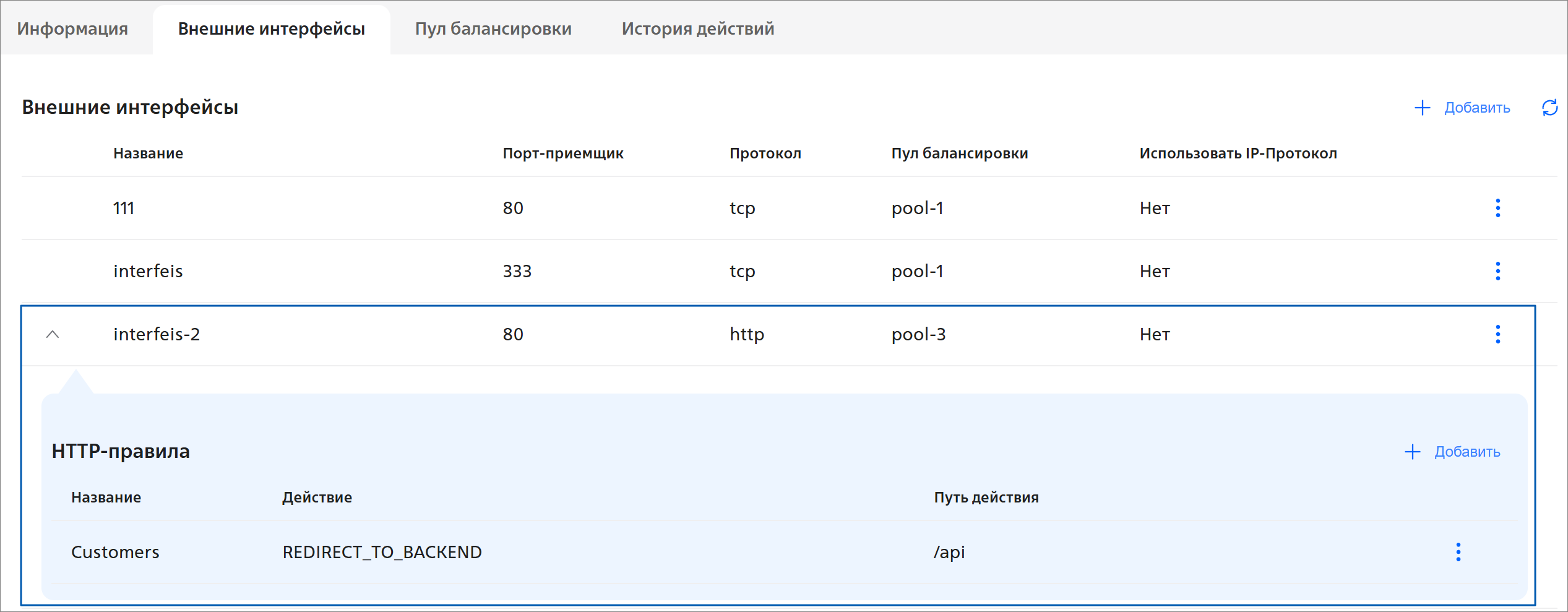Switch to the Информация tab
This screenshot has height=612, width=1568.
[72, 28]
